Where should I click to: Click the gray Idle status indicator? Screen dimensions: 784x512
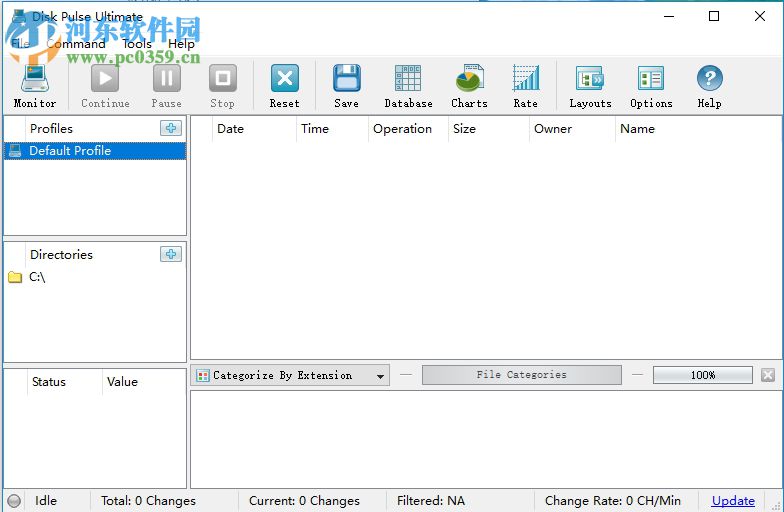pyautogui.click(x=14, y=500)
